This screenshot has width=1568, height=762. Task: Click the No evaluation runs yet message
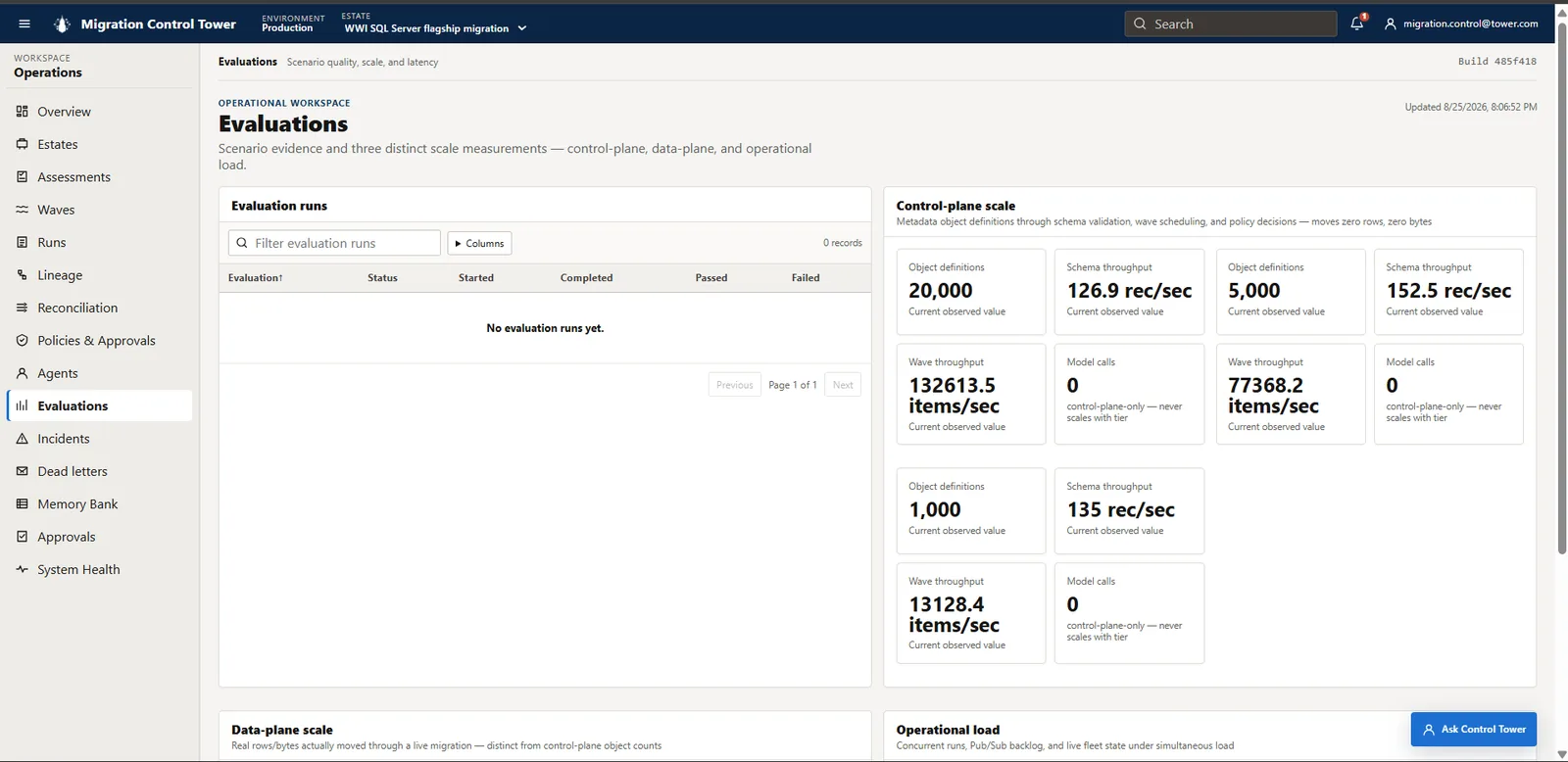click(545, 328)
